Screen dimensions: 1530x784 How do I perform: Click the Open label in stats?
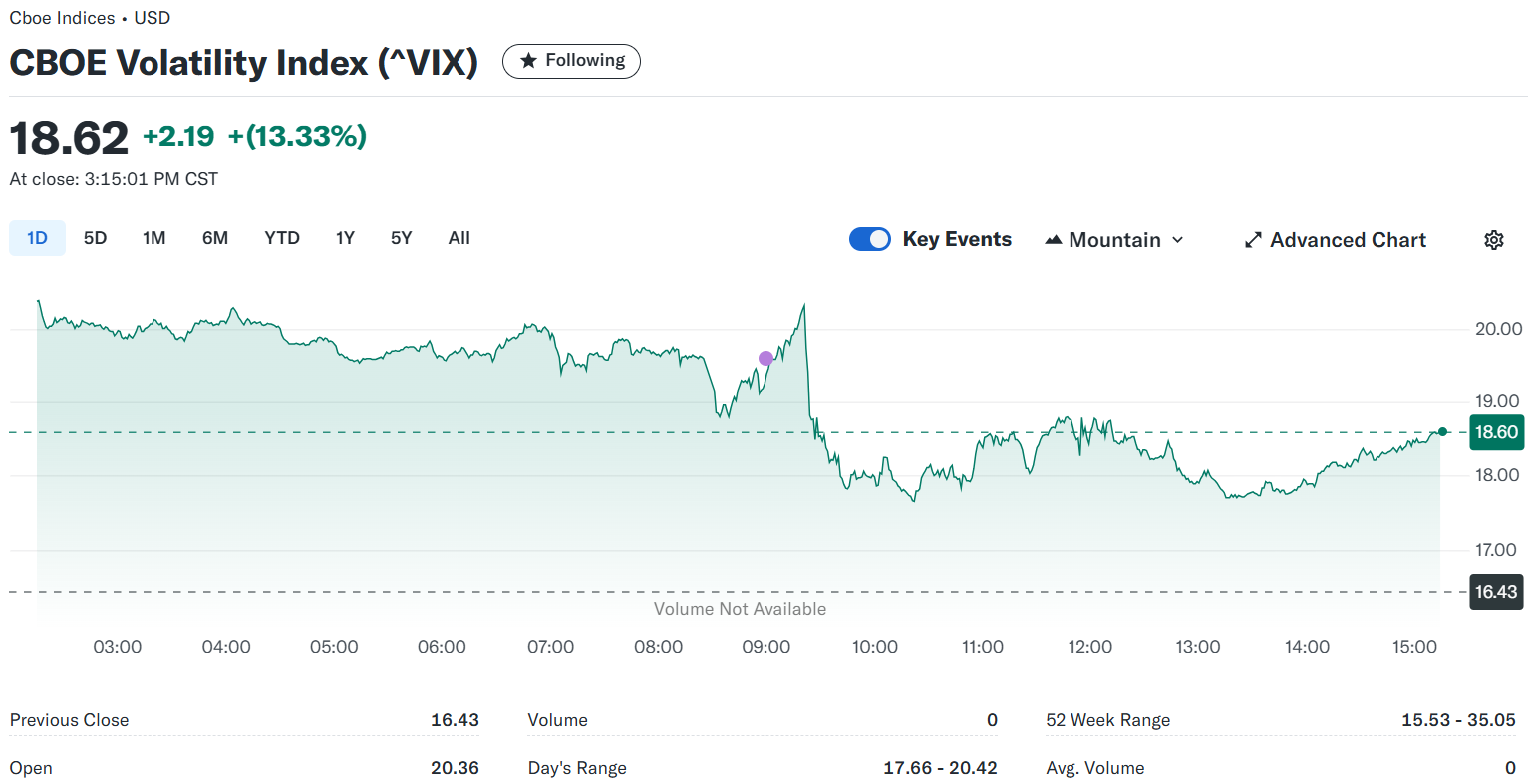31,768
